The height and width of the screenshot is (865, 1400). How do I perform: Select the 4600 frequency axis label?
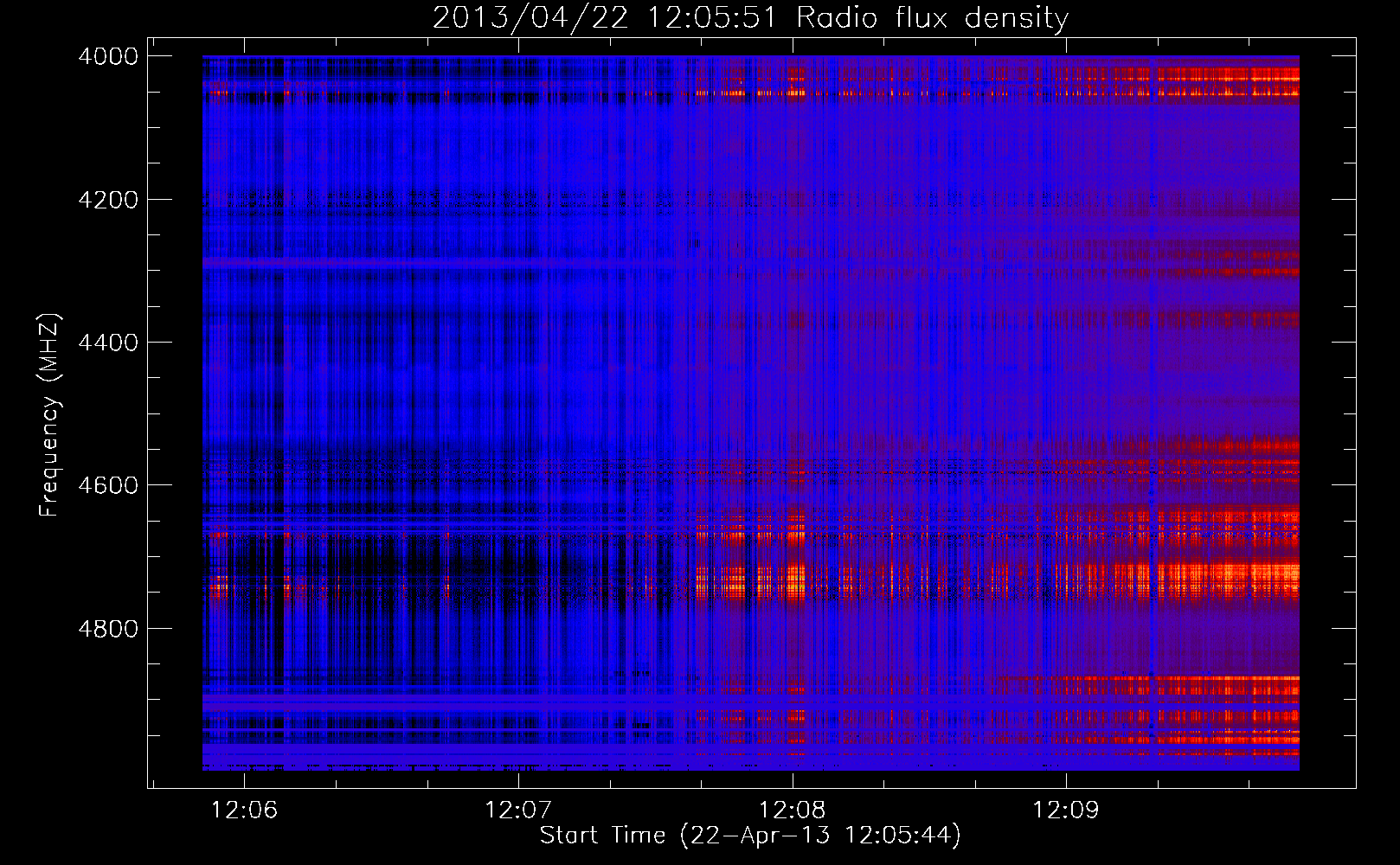(108, 485)
